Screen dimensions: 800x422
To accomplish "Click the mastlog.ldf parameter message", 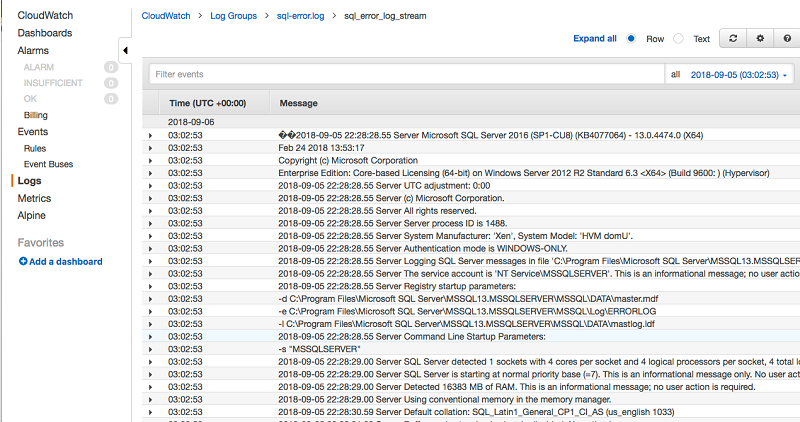I will coord(466,324).
